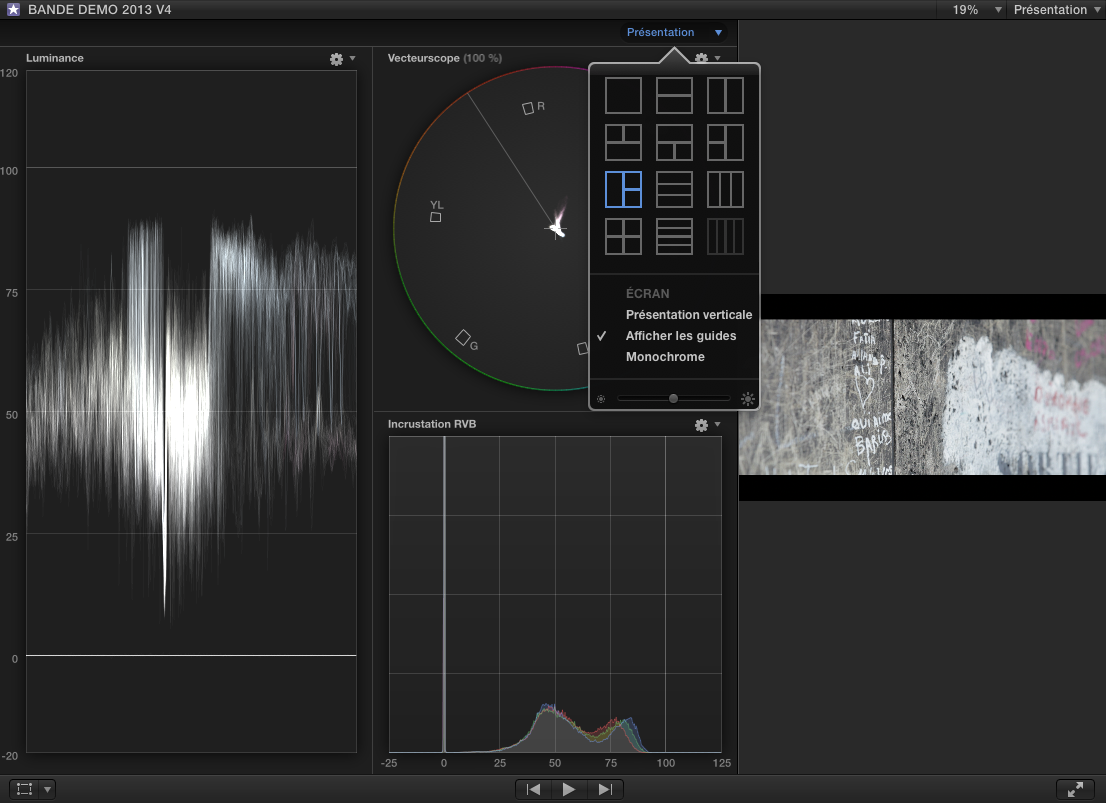Jump to next edit with skip-forward button
Viewport: 1106px width, 803px height.
605,789
